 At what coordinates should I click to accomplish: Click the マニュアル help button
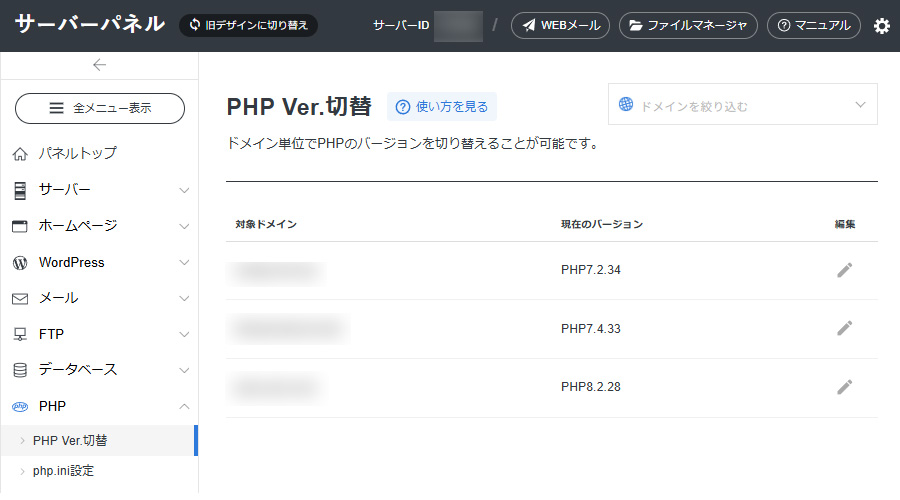[813, 26]
